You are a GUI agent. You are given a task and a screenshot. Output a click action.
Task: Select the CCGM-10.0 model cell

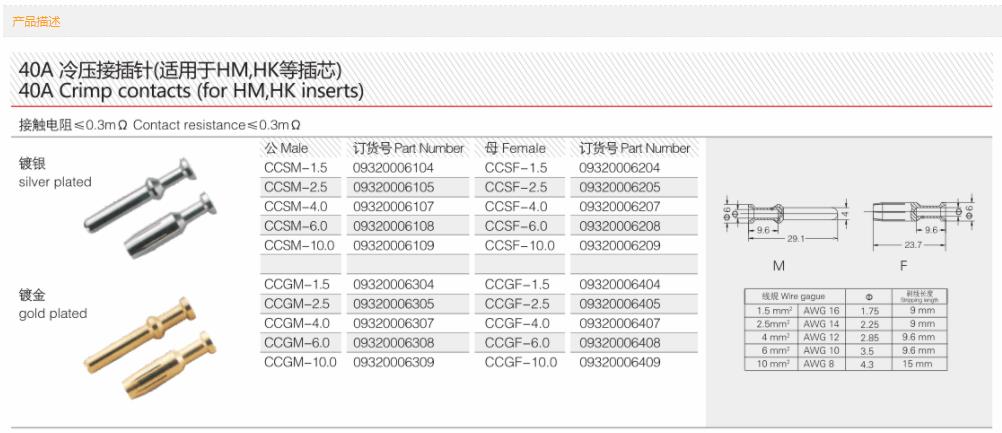click(x=300, y=362)
